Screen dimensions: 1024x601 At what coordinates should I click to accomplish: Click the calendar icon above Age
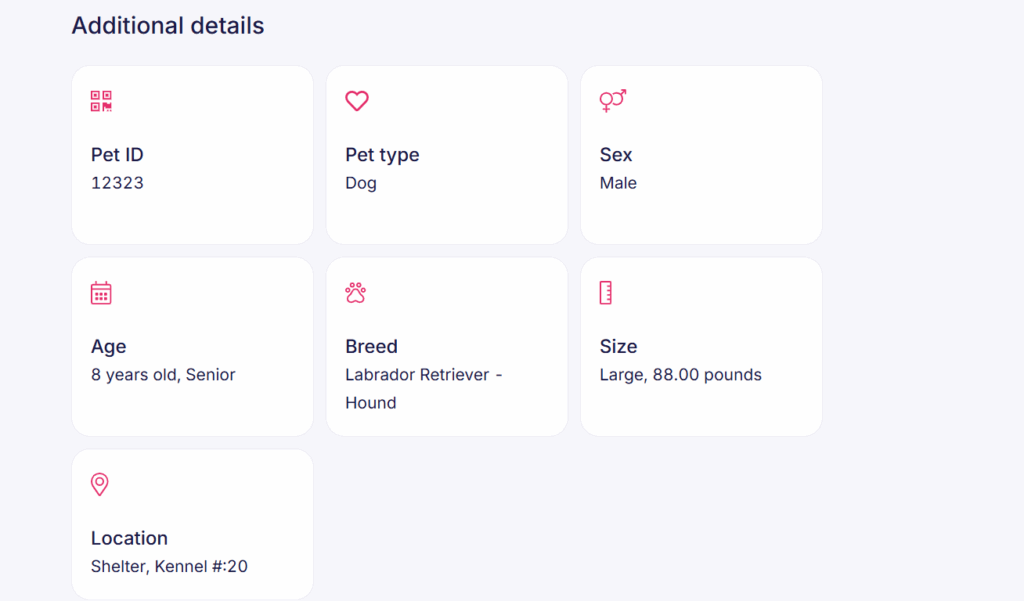click(x=101, y=293)
